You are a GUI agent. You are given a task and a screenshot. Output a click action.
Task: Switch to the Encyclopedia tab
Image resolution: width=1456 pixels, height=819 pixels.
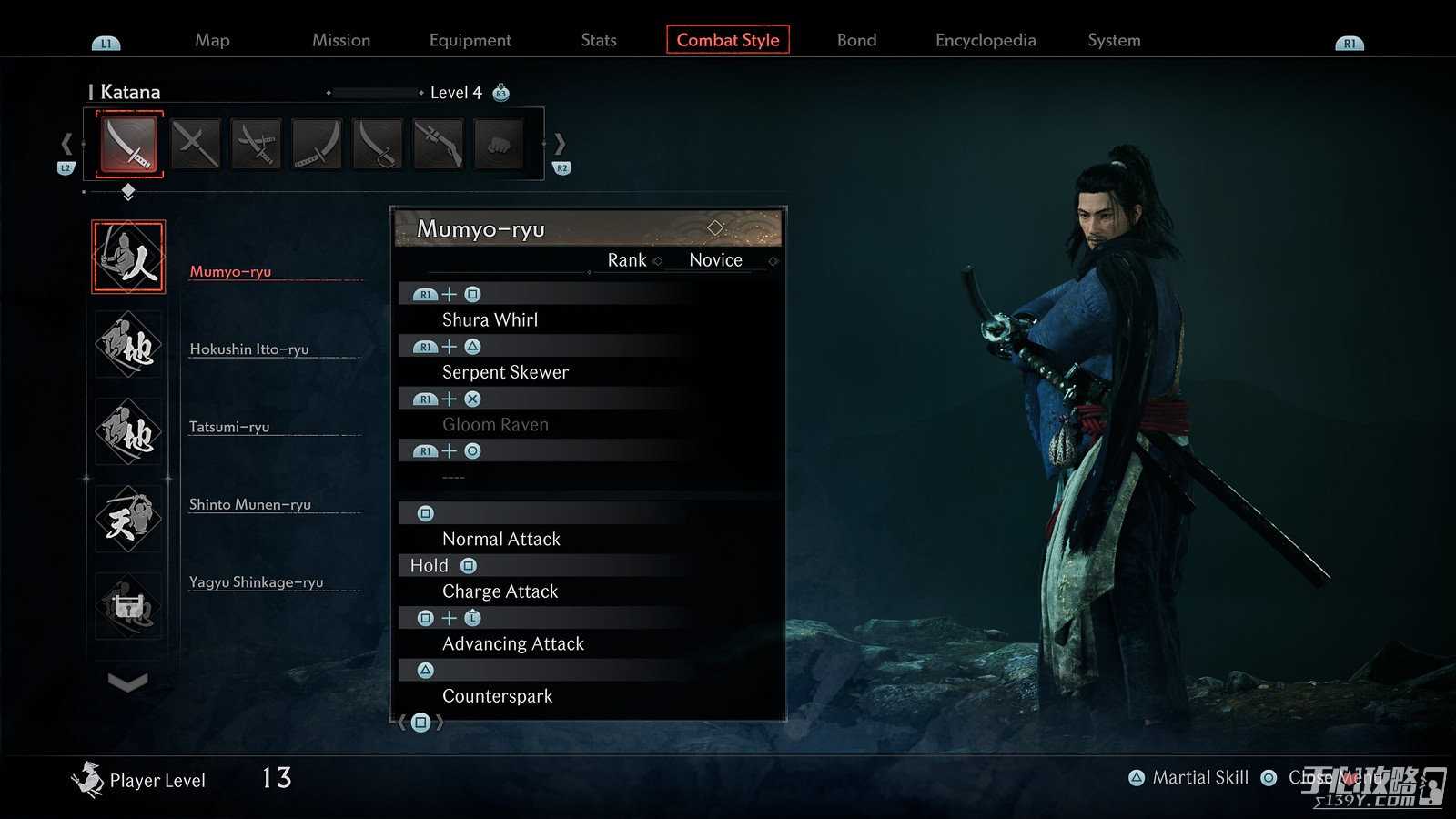coord(986,40)
